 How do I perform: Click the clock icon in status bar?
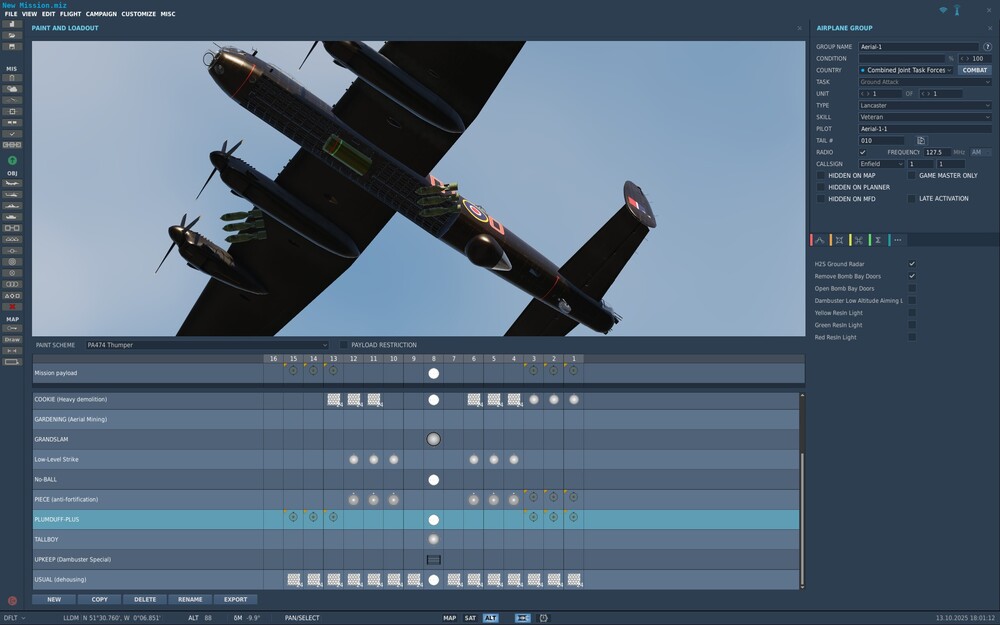(543, 618)
